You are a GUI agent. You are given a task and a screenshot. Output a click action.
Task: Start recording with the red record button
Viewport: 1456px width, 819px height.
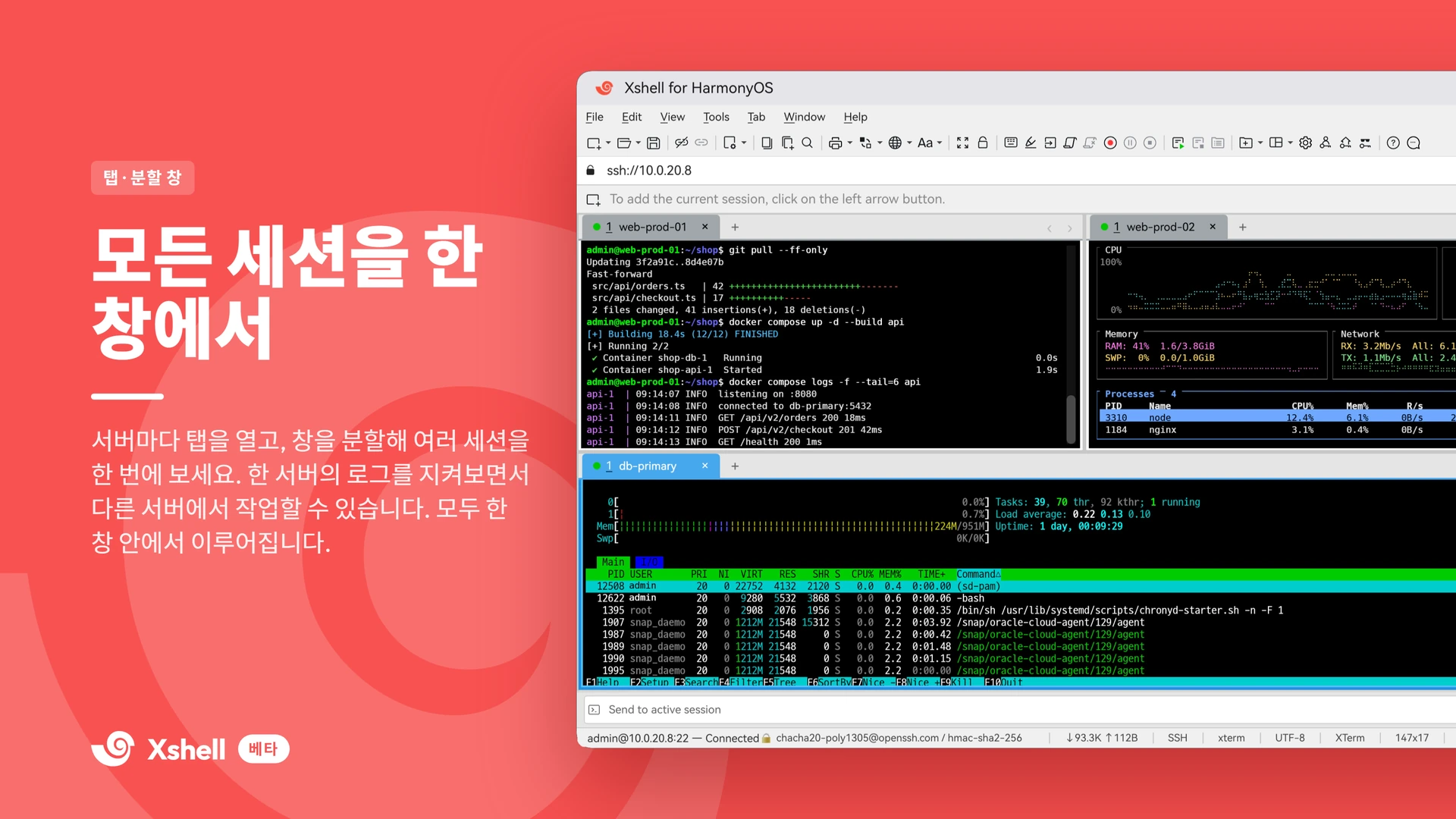(x=1110, y=143)
